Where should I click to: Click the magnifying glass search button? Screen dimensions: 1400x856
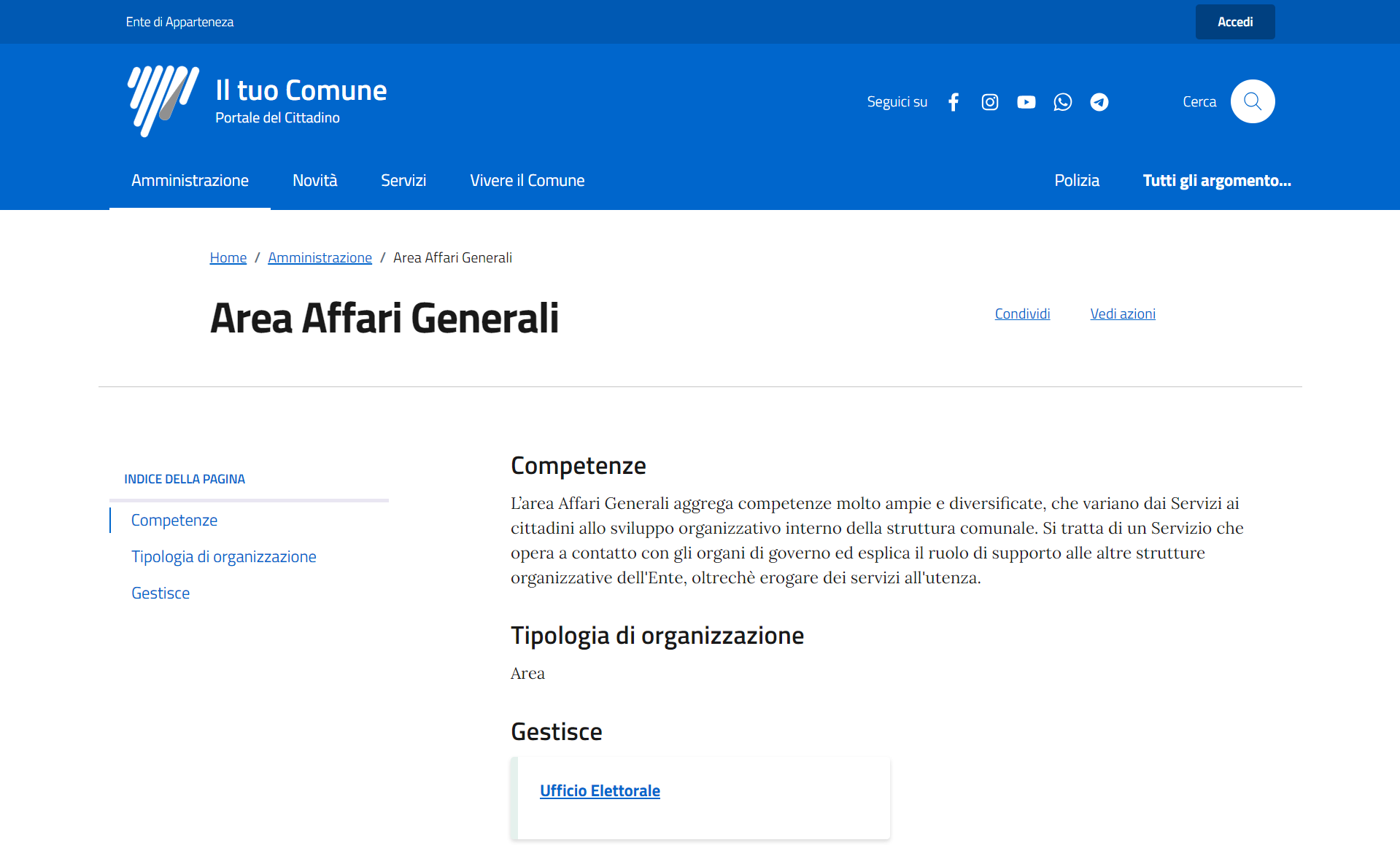coord(1252,101)
